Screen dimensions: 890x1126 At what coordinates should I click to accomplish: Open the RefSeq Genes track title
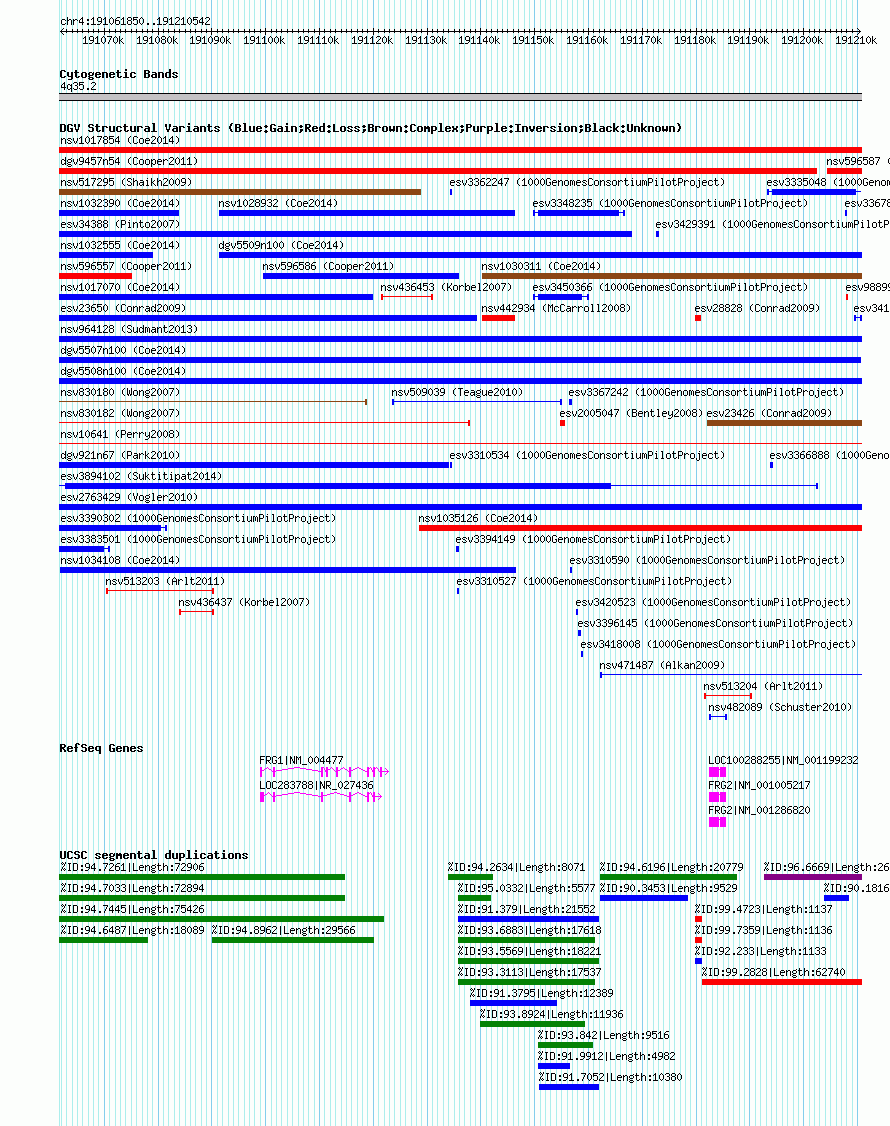coord(101,748)
